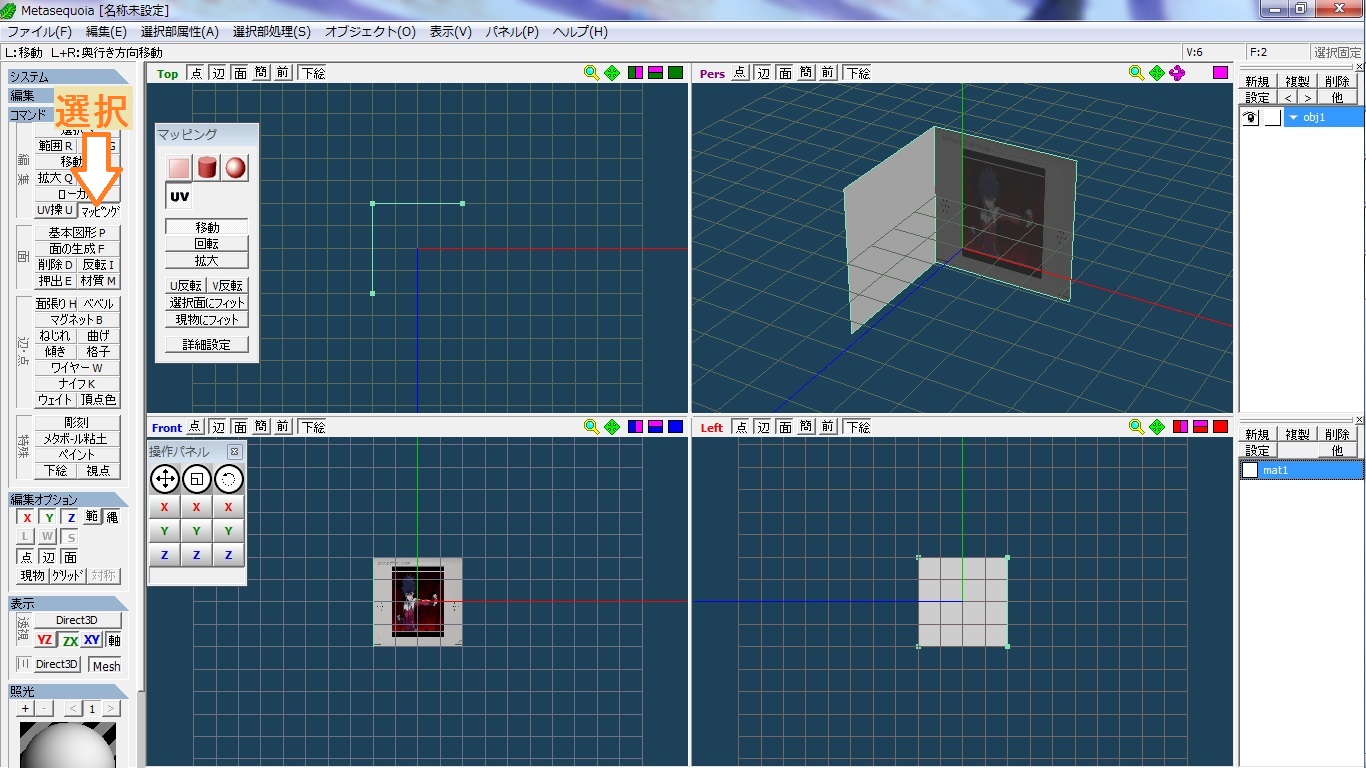Click magenta maximize icon in Pers view
This screenshot has height=768, width=1366.
(1220, 73)
